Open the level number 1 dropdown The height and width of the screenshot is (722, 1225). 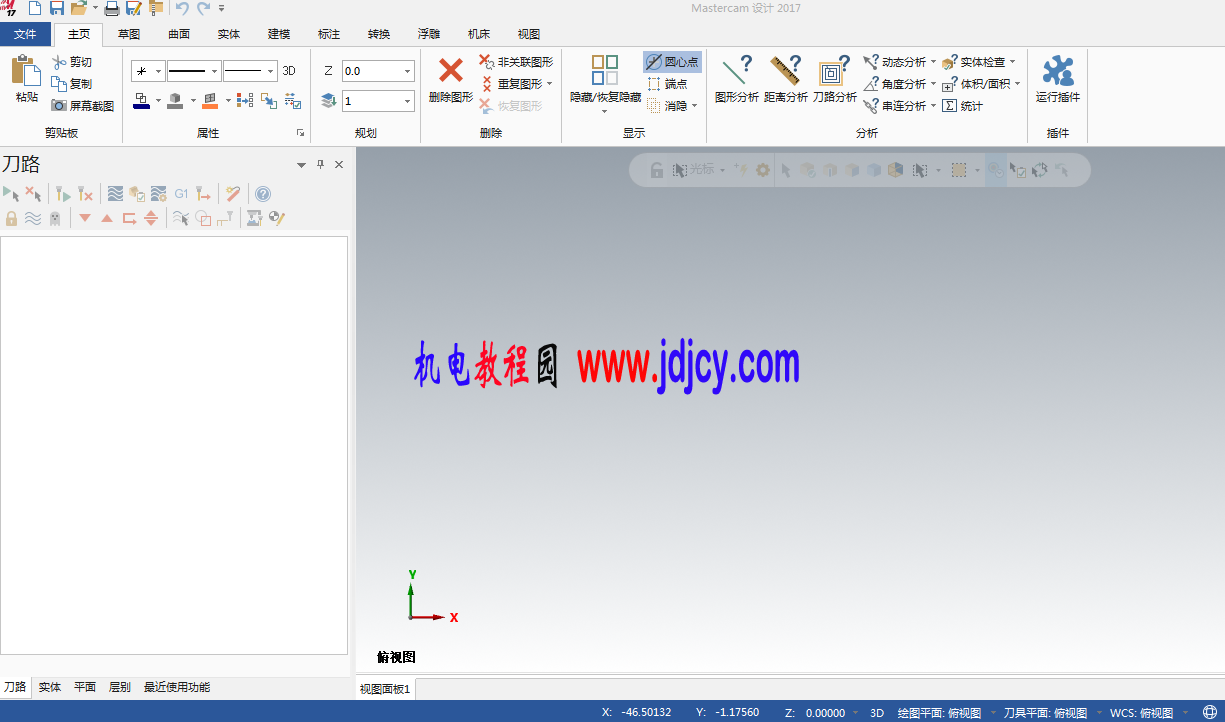point(407,101)
